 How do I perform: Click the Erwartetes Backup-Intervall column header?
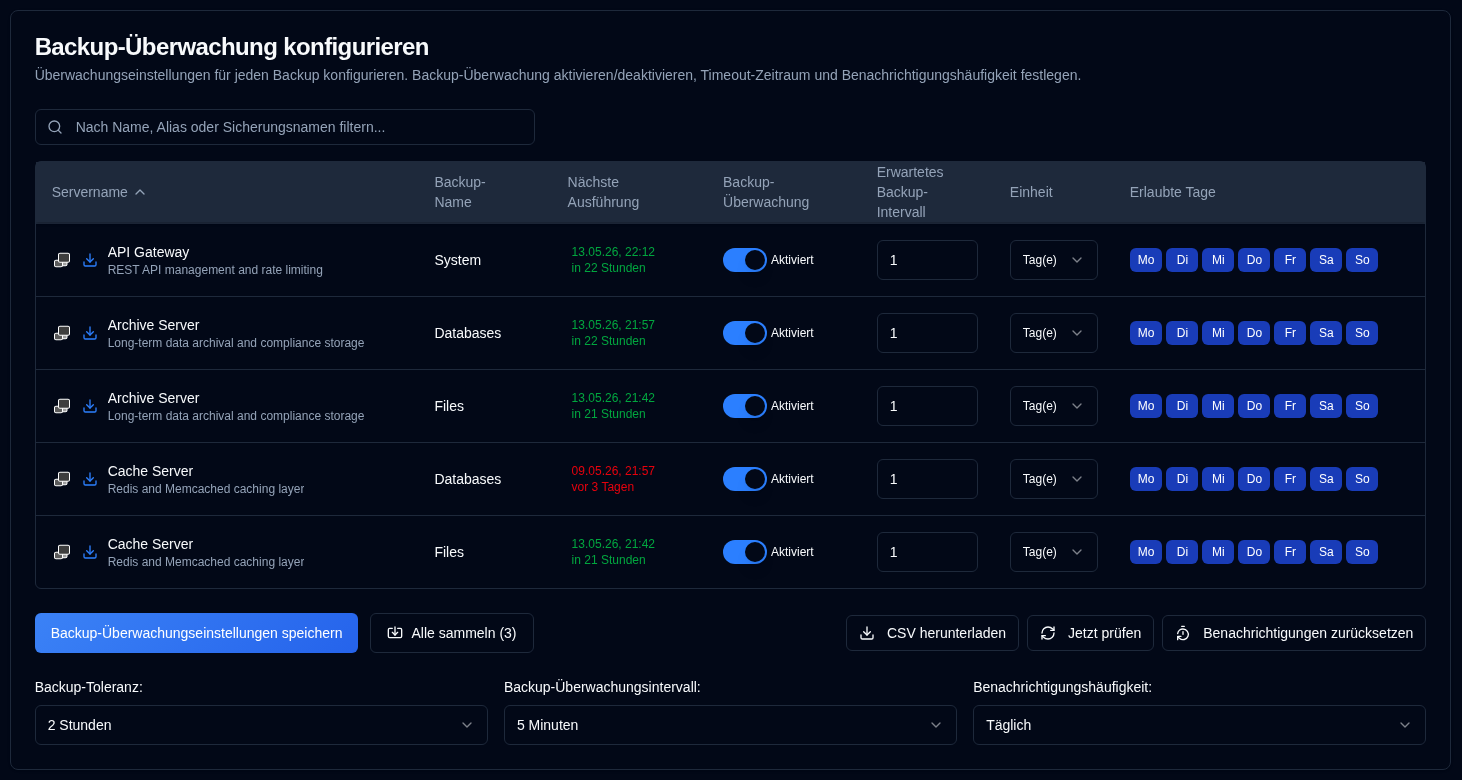[910, 192]
